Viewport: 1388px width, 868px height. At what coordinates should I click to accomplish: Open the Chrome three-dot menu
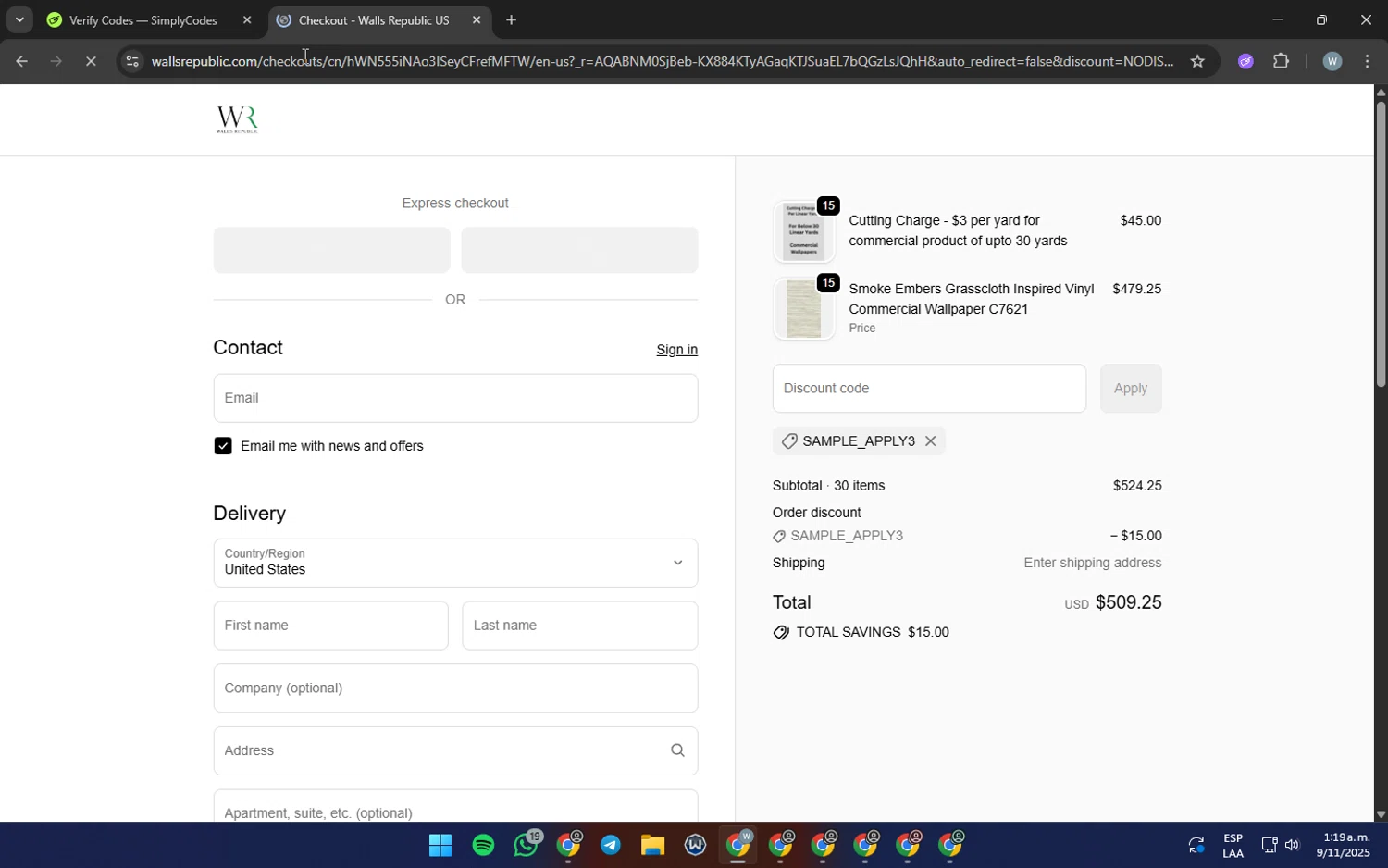pos(1368,61)
